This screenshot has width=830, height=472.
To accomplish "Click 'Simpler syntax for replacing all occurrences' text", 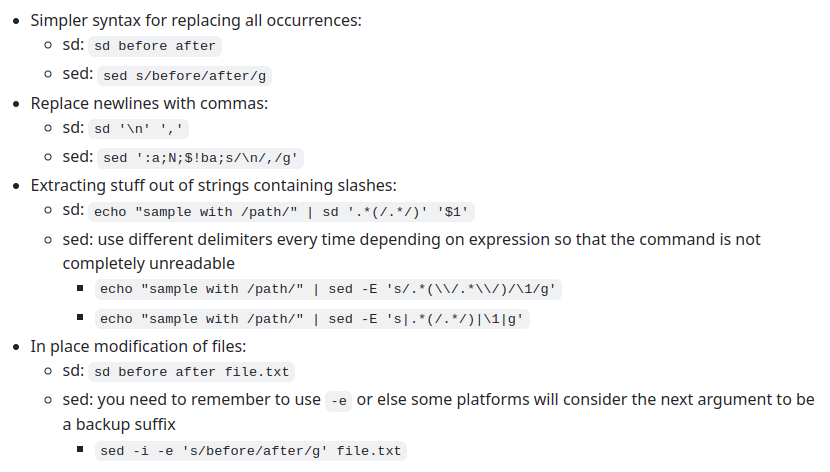I will 196,20.
